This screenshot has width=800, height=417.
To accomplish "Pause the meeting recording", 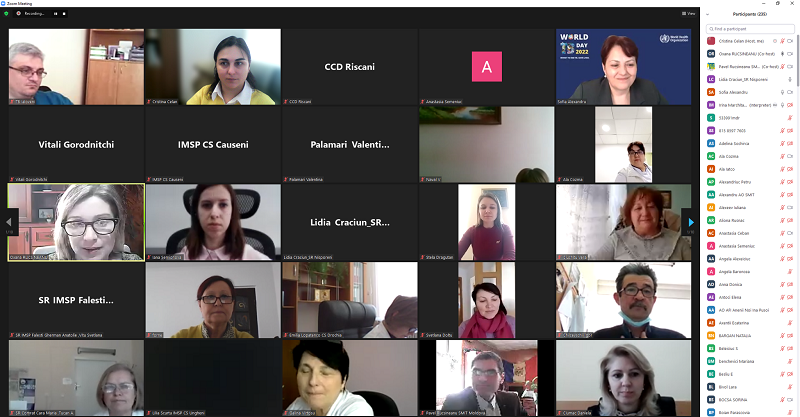I will [56, 13].
